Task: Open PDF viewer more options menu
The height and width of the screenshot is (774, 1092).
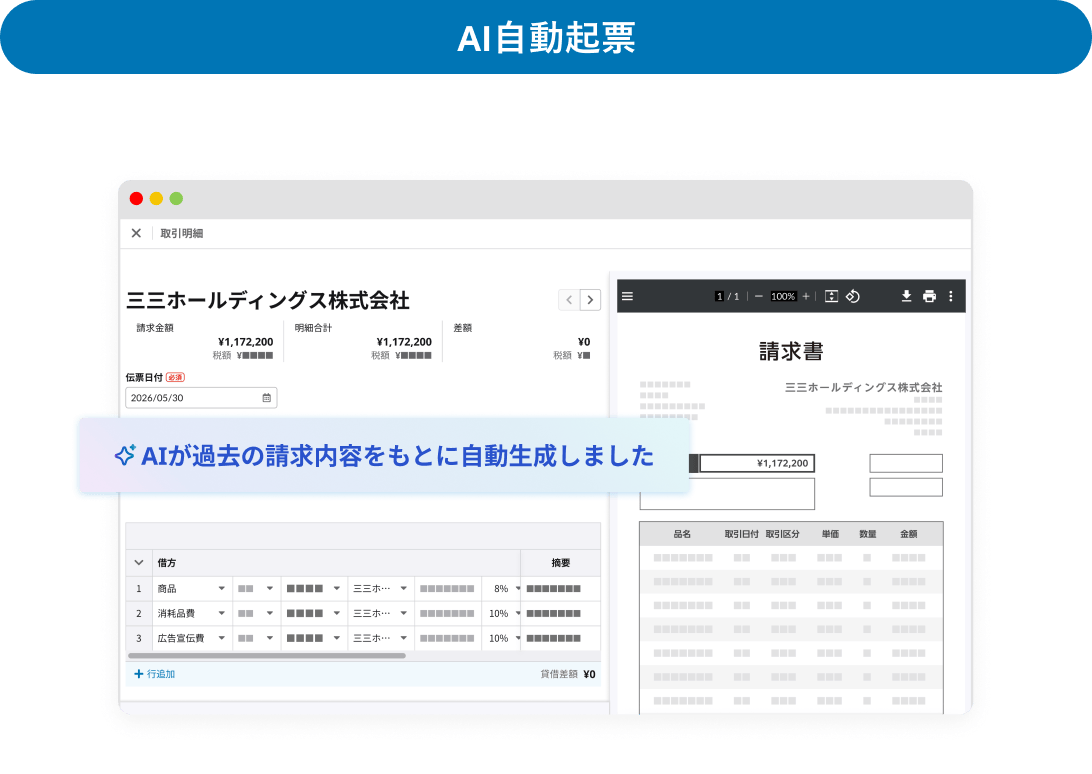Action: click(951, 296)
